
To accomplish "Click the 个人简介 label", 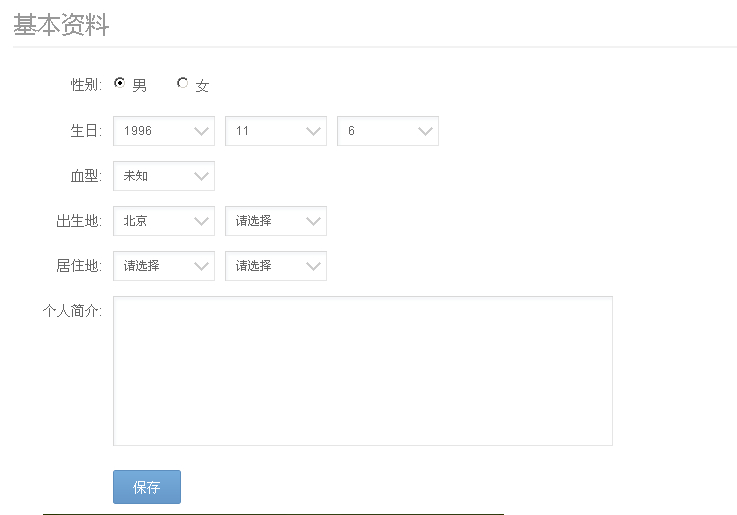I will [72, 311].
